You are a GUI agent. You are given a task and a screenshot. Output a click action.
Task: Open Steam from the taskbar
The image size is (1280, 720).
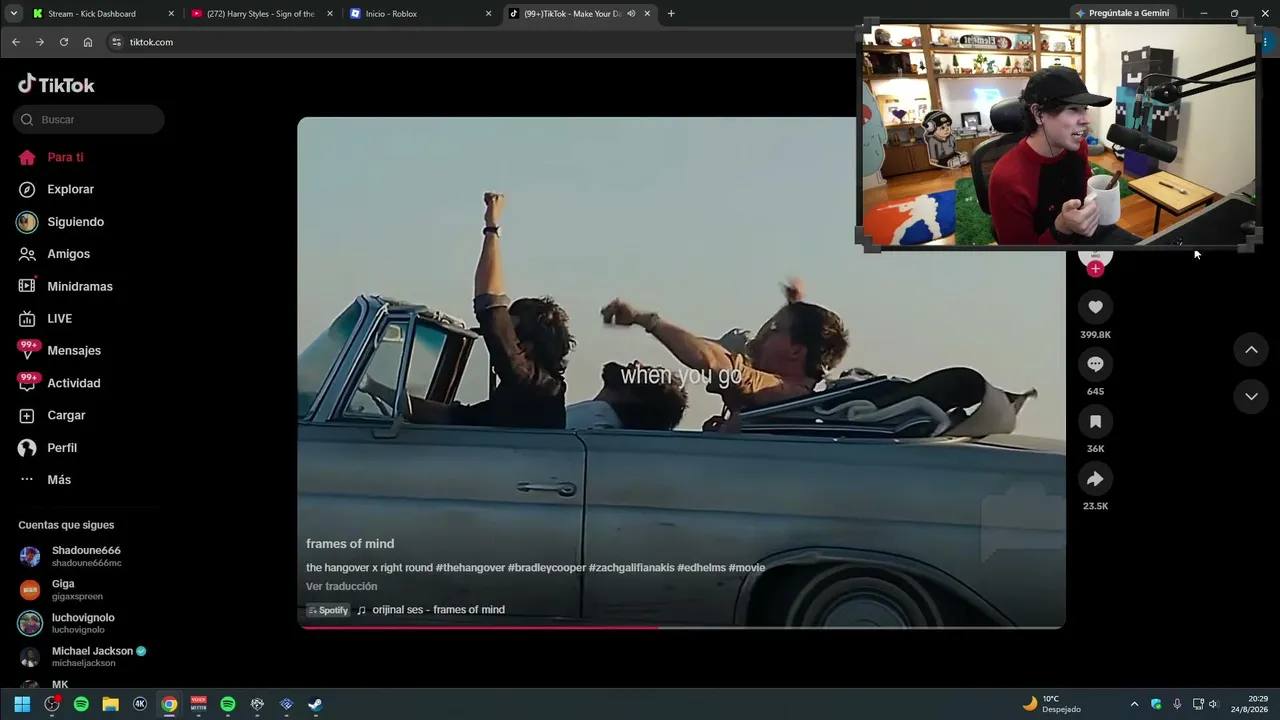pyautogui.click(x=315, y=704)
